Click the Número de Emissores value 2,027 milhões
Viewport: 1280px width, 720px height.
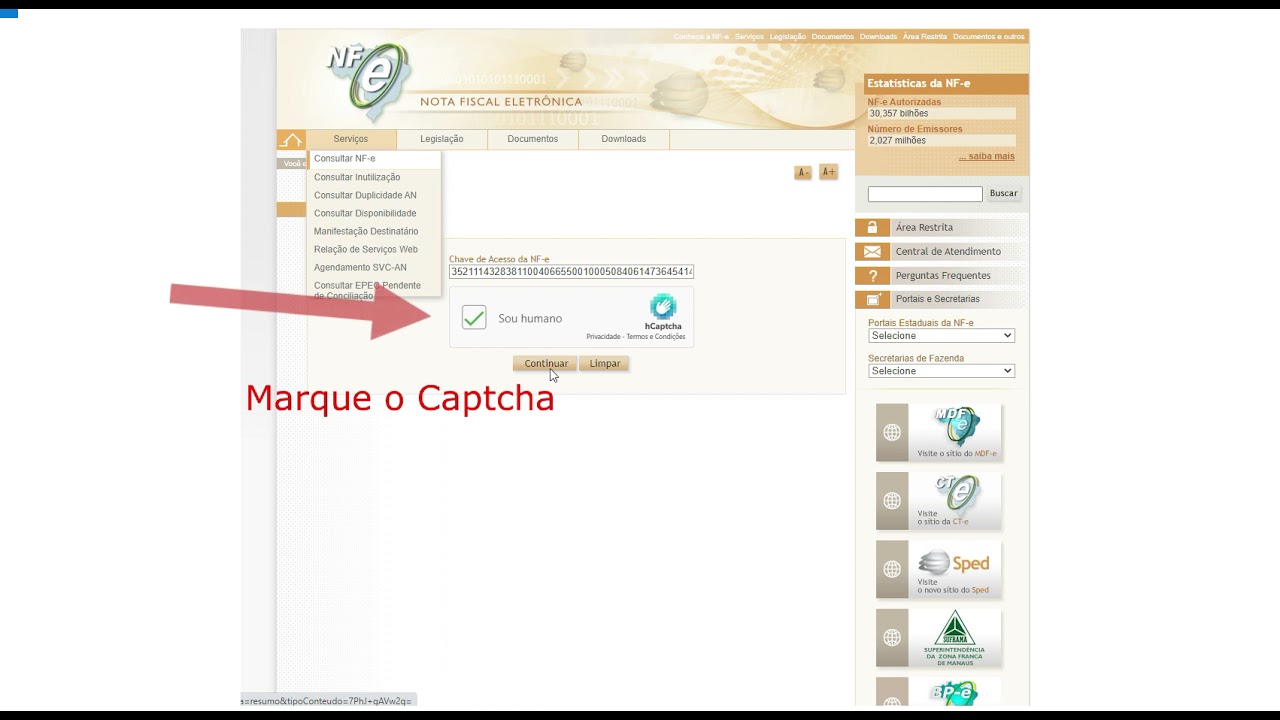(x=898, y=141)
